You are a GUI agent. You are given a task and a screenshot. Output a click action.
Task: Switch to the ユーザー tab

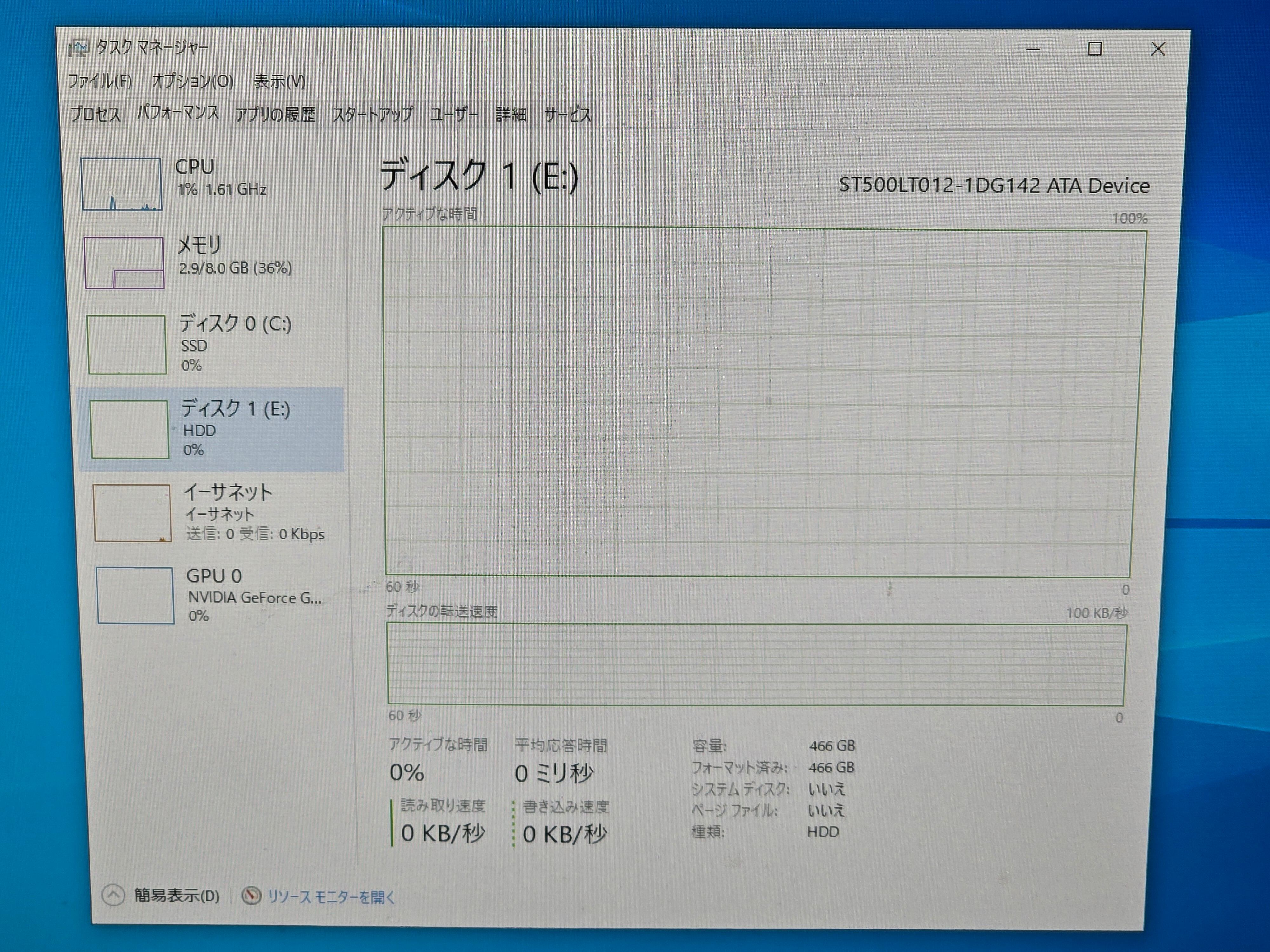[454, 115]
